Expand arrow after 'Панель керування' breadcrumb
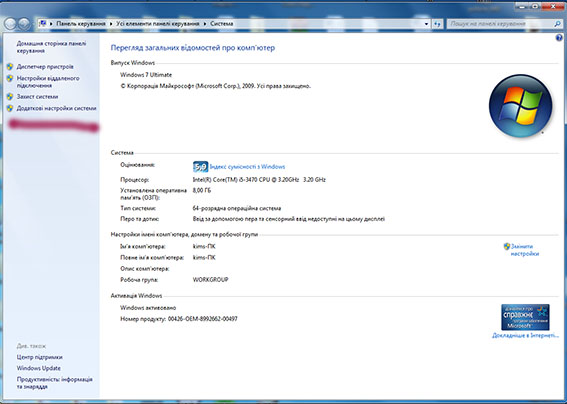 (111, 24)
